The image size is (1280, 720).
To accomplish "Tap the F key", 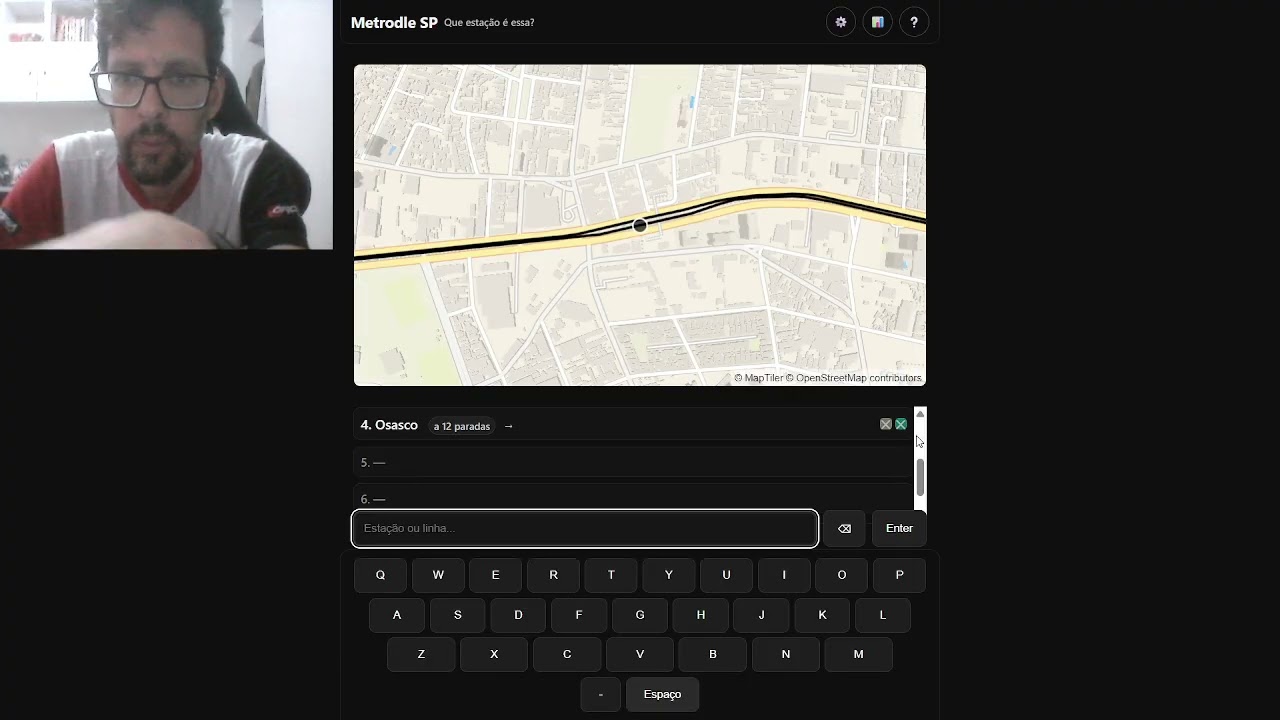I will pyautogui.click(x=579, y=615).
